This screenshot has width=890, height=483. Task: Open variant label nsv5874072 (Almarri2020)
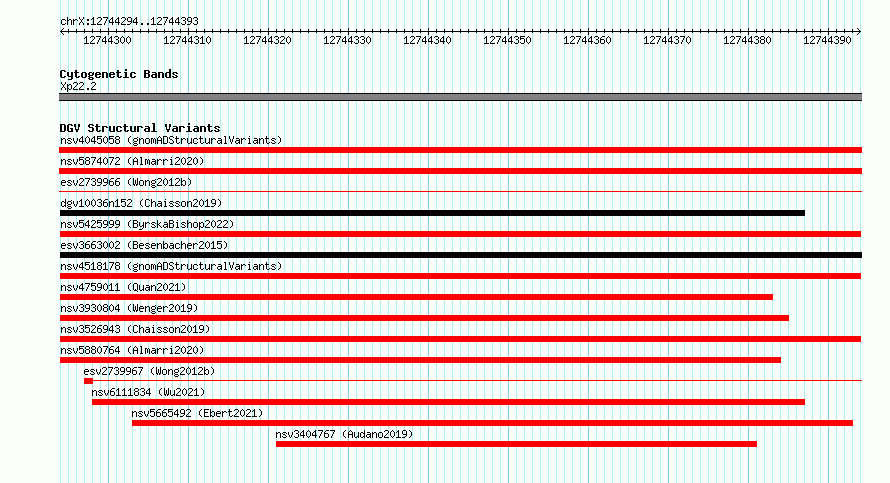(x=132, y=161)
